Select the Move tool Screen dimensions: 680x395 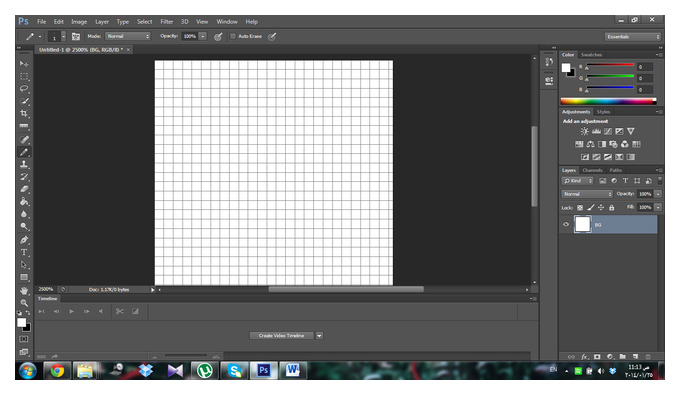24,64
